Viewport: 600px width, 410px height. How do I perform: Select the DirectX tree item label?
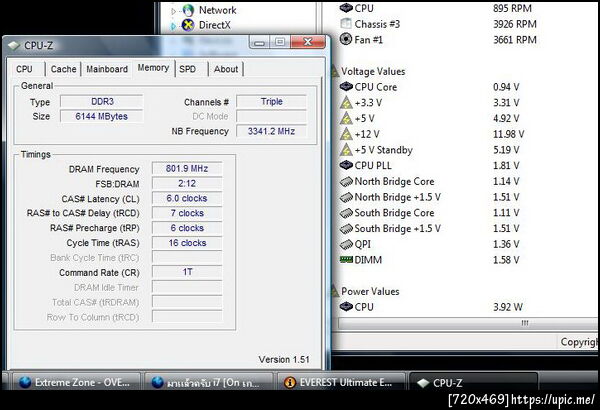215,25
